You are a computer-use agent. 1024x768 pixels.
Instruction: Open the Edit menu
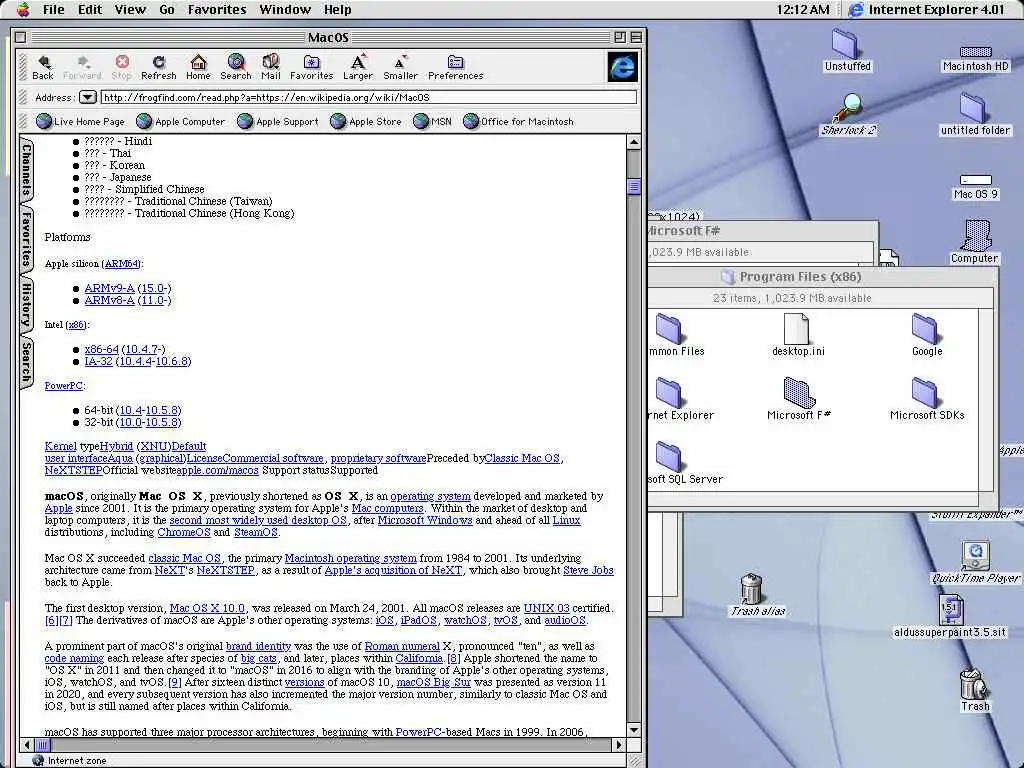(90, 9)
